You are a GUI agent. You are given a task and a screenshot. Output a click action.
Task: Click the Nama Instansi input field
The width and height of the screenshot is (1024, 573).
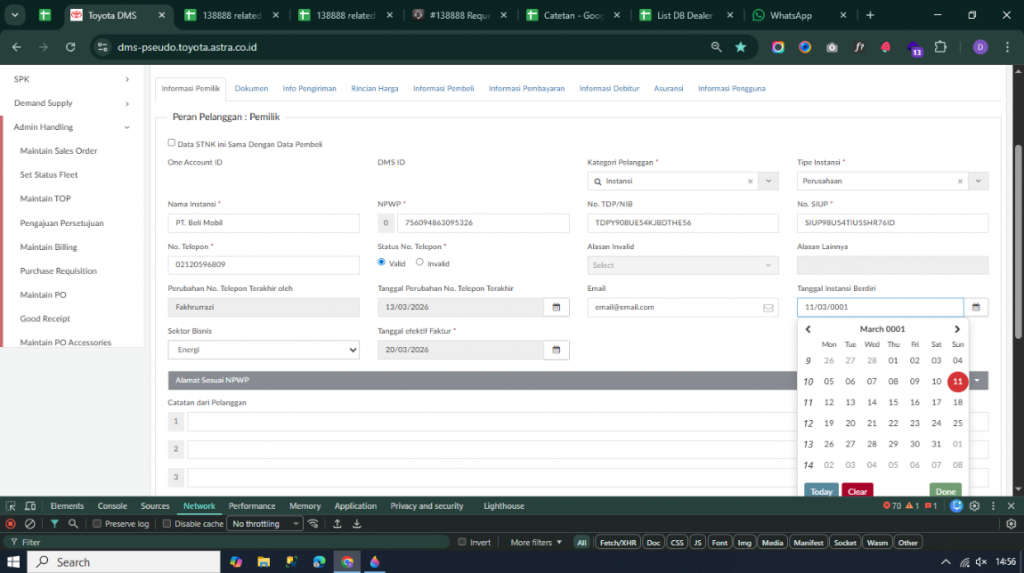tap(263, 222)
